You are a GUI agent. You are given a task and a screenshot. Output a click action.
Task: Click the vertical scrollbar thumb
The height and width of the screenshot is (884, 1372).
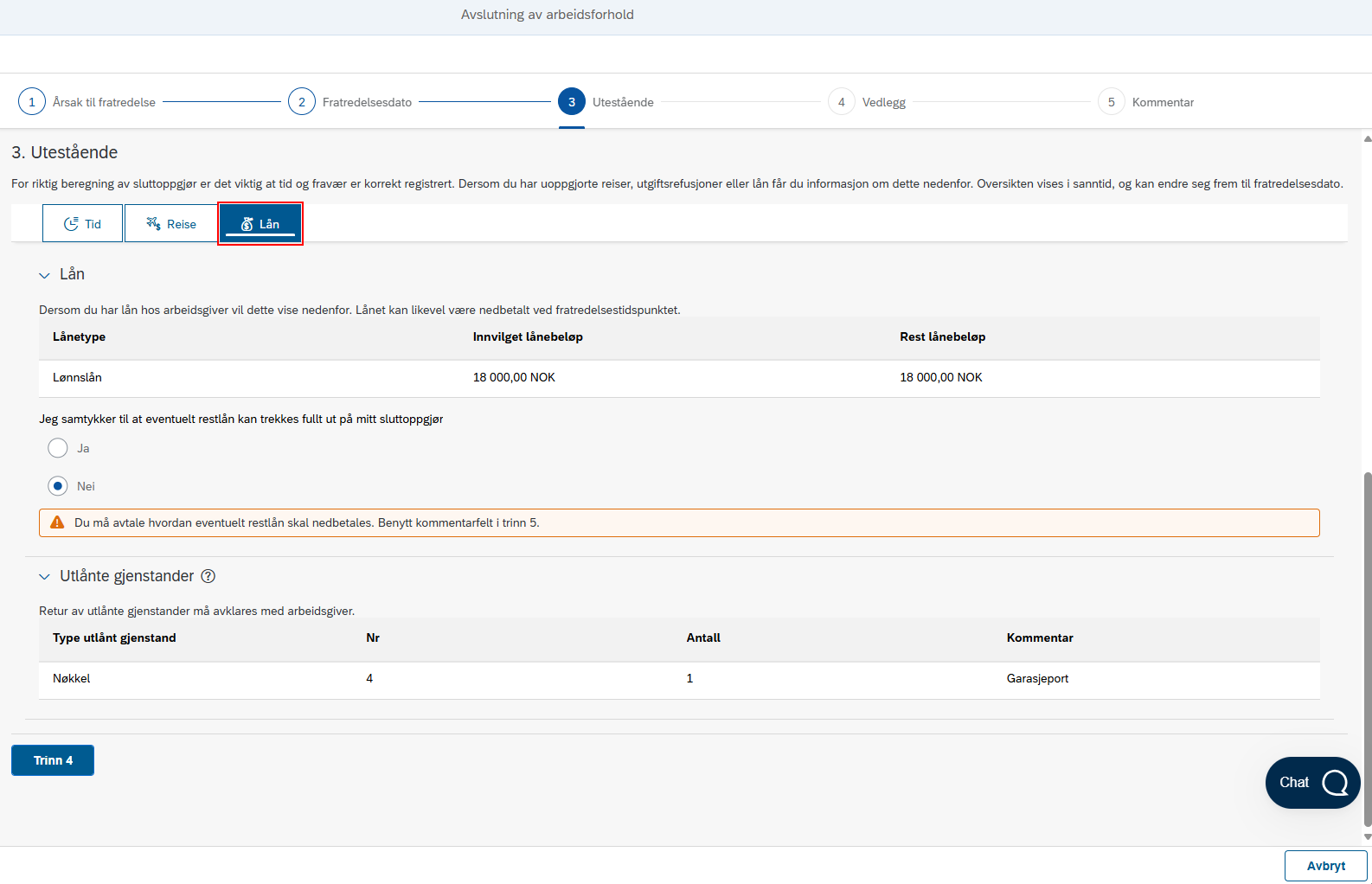(1368, 649)
